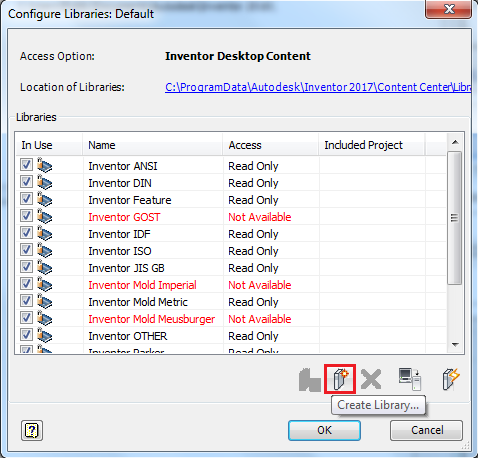Click the scrollbar down arrow in Libraries list
Image resolution: width=478 pixels, height=458 pixels.
click(455, 345)
